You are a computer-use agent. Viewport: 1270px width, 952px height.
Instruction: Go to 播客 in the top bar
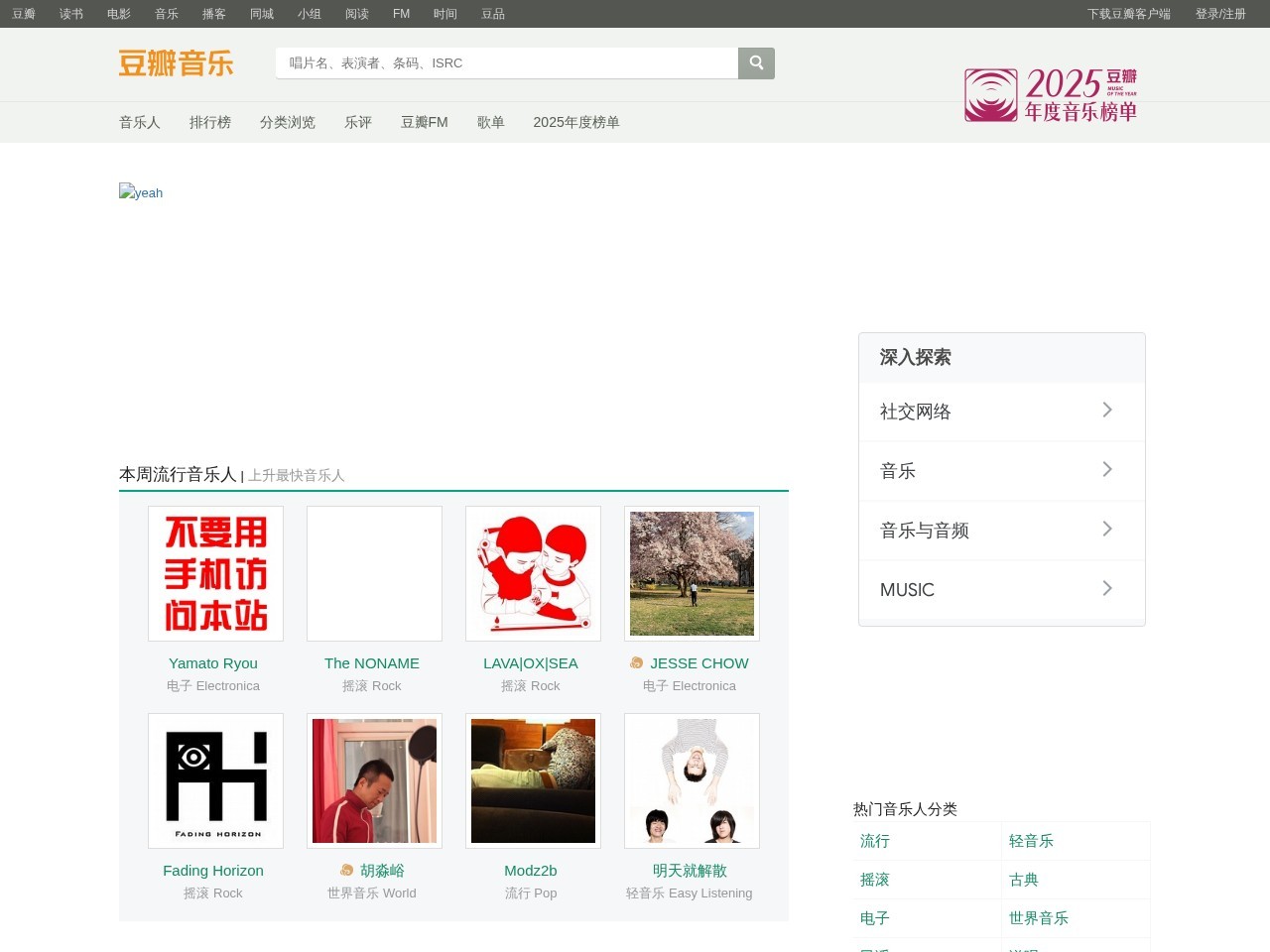tap(214, 14)
